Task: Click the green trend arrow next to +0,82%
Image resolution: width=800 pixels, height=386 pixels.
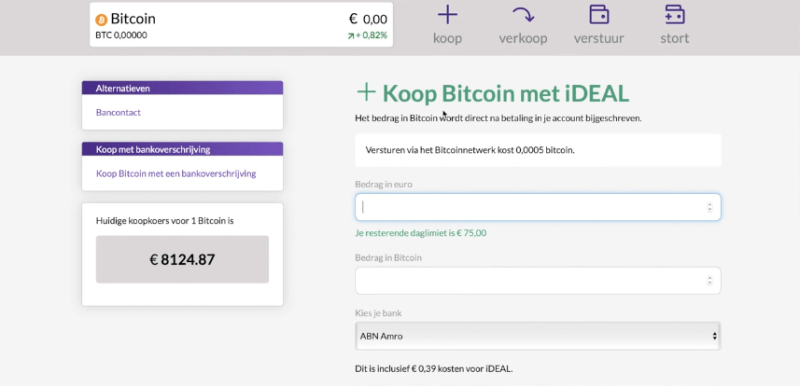Action: point(351,36)
